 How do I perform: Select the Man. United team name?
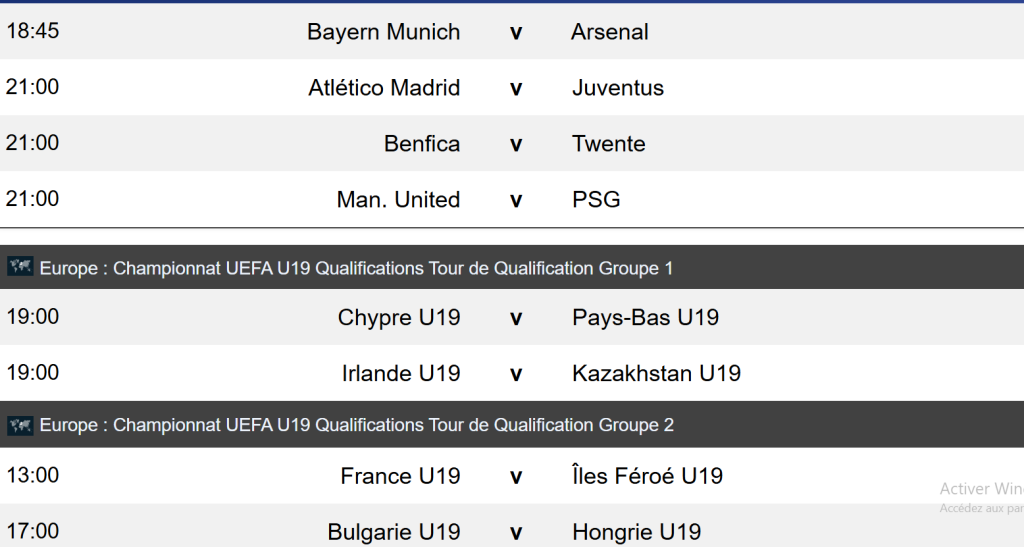398,200
